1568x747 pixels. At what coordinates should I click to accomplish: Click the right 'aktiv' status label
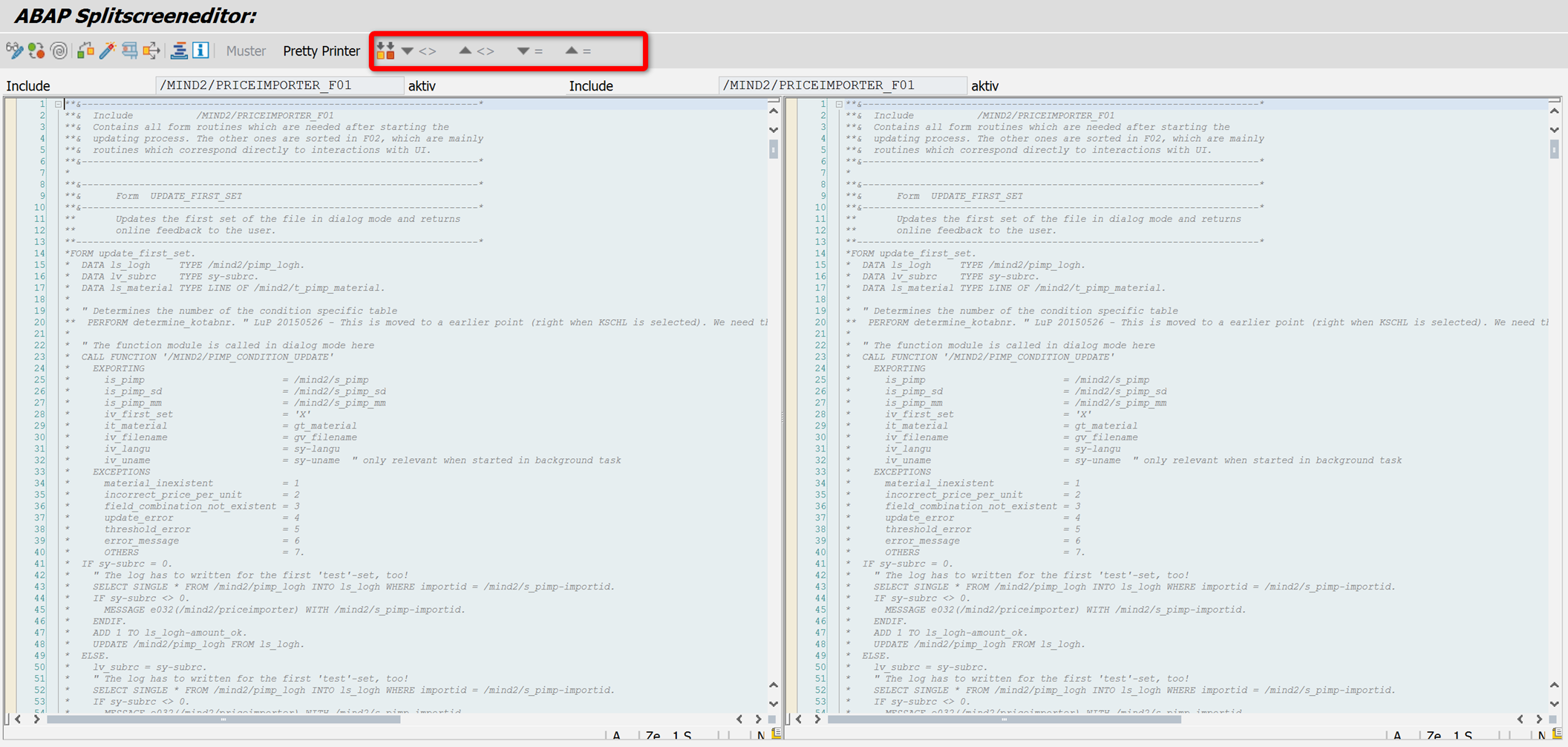pos(985,86)
